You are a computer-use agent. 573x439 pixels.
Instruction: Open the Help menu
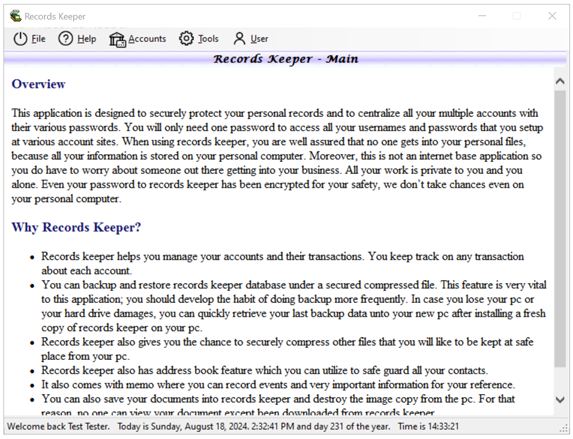coord(87,39)
